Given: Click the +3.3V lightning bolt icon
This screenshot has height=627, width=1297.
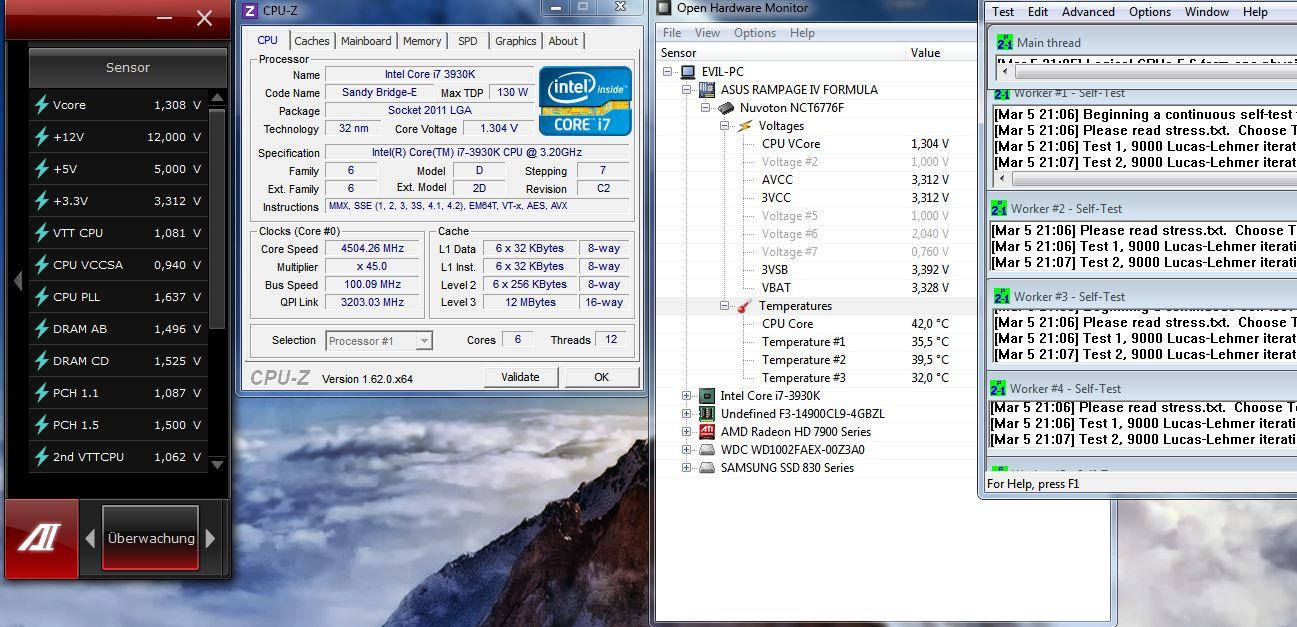Looking at the screenshot, I should coord(42,201).
